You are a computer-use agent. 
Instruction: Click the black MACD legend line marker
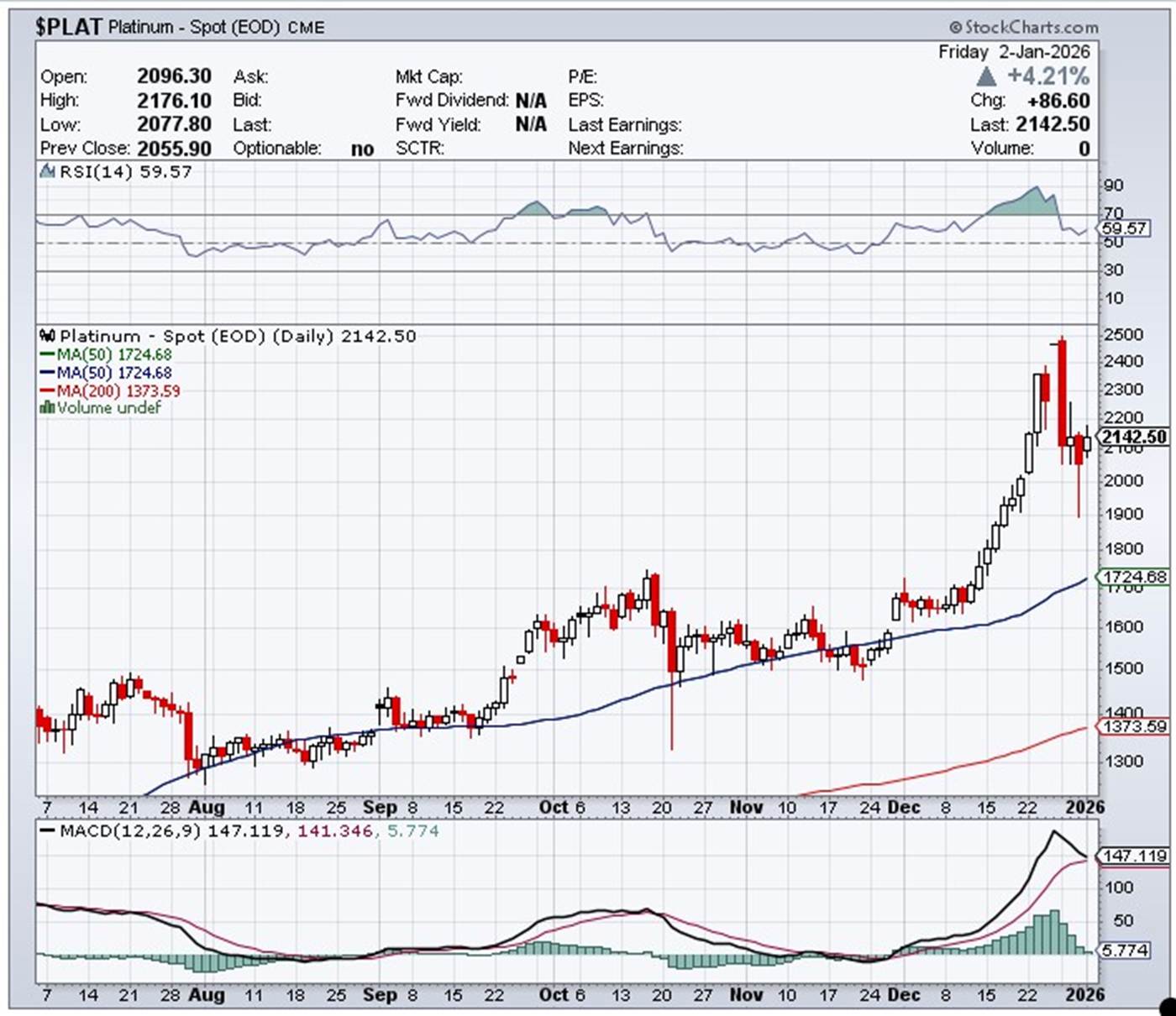coord(47,830)
